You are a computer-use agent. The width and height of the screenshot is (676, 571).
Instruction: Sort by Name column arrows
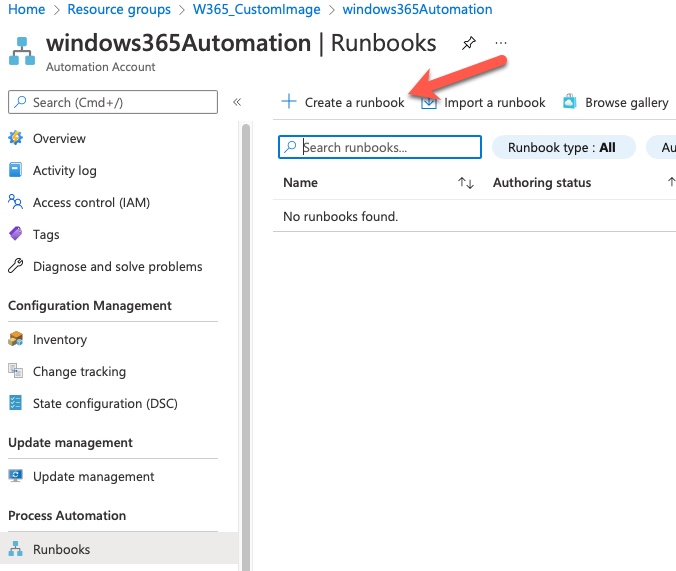click(466, 183)
